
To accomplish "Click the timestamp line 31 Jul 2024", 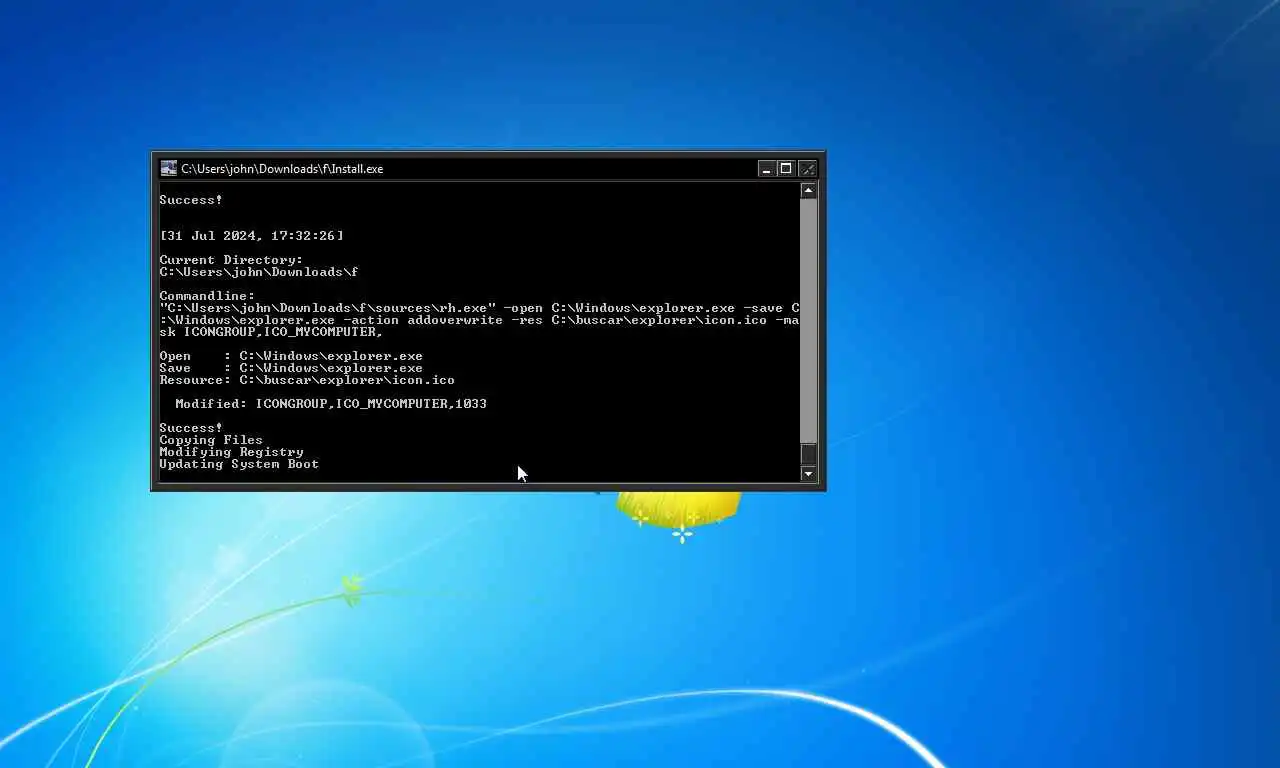I will [x=251, y=236].
